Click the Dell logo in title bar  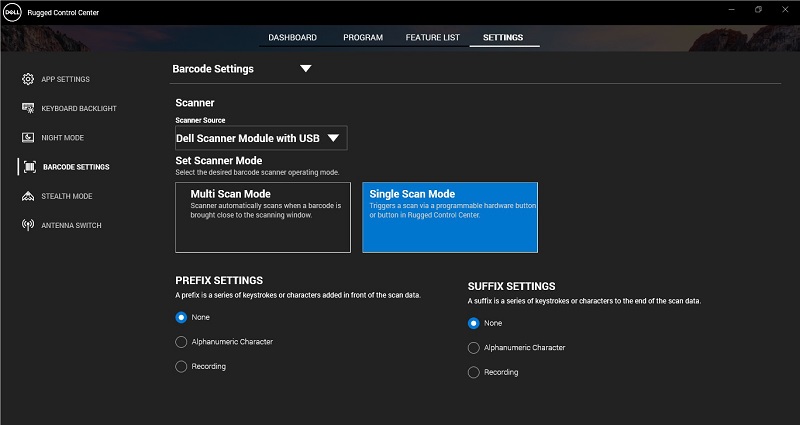[12, 12]
